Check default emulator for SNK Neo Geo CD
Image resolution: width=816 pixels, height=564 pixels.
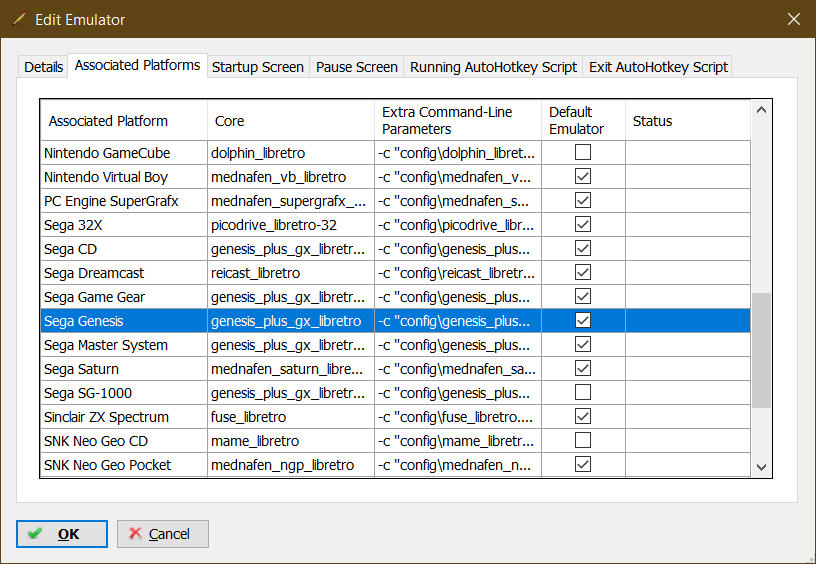click(583, 440)
